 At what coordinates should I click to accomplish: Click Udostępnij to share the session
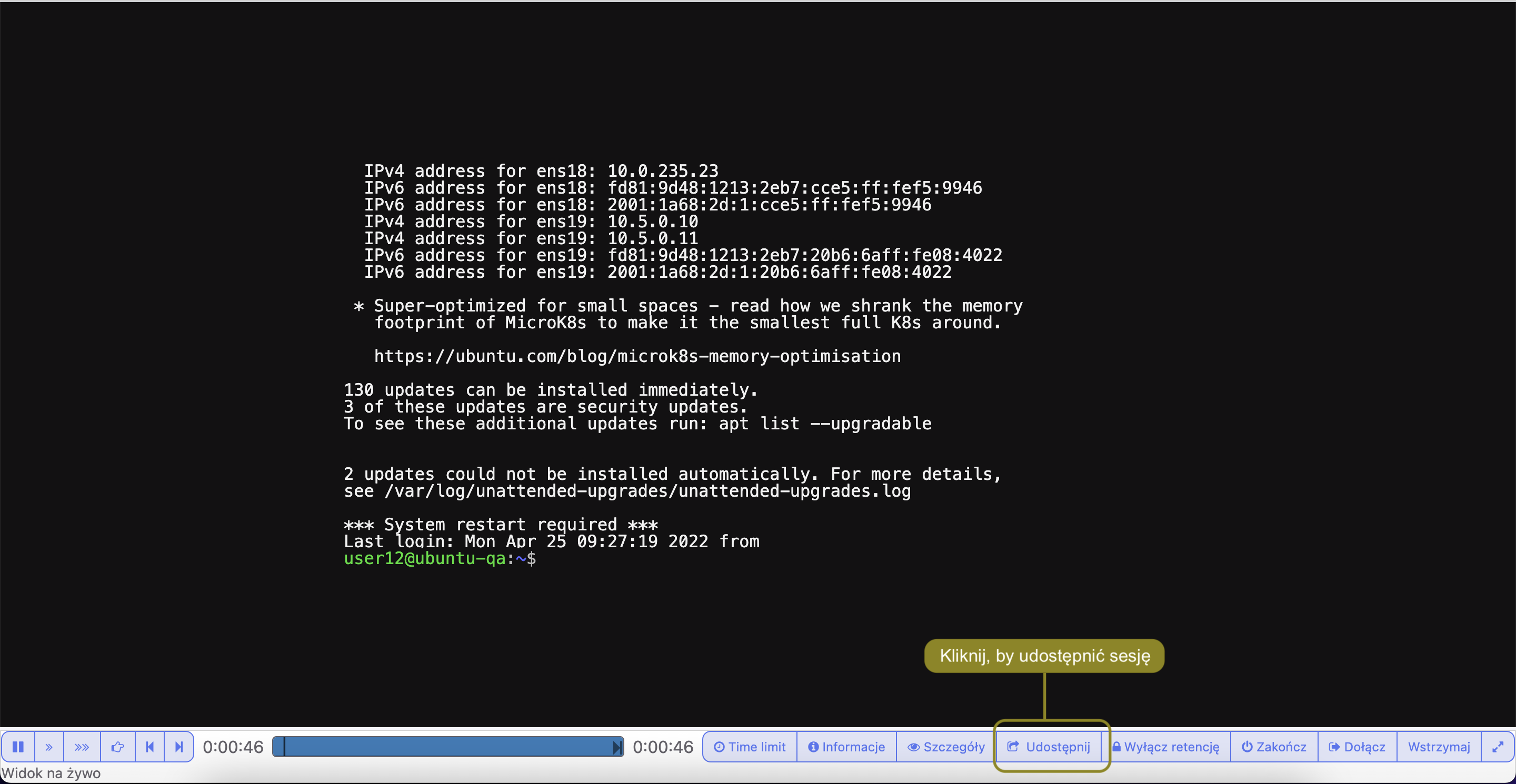pos(1049,746)
